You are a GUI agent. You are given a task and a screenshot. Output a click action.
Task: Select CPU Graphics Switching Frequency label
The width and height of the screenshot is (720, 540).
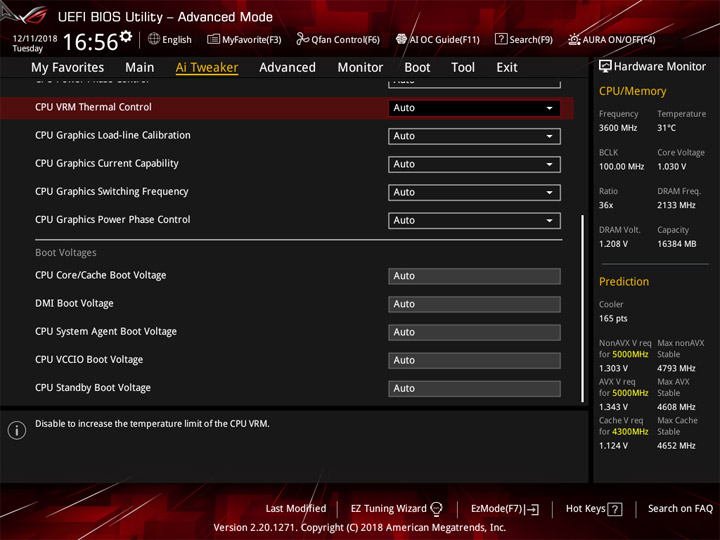(x=112, y=191)
